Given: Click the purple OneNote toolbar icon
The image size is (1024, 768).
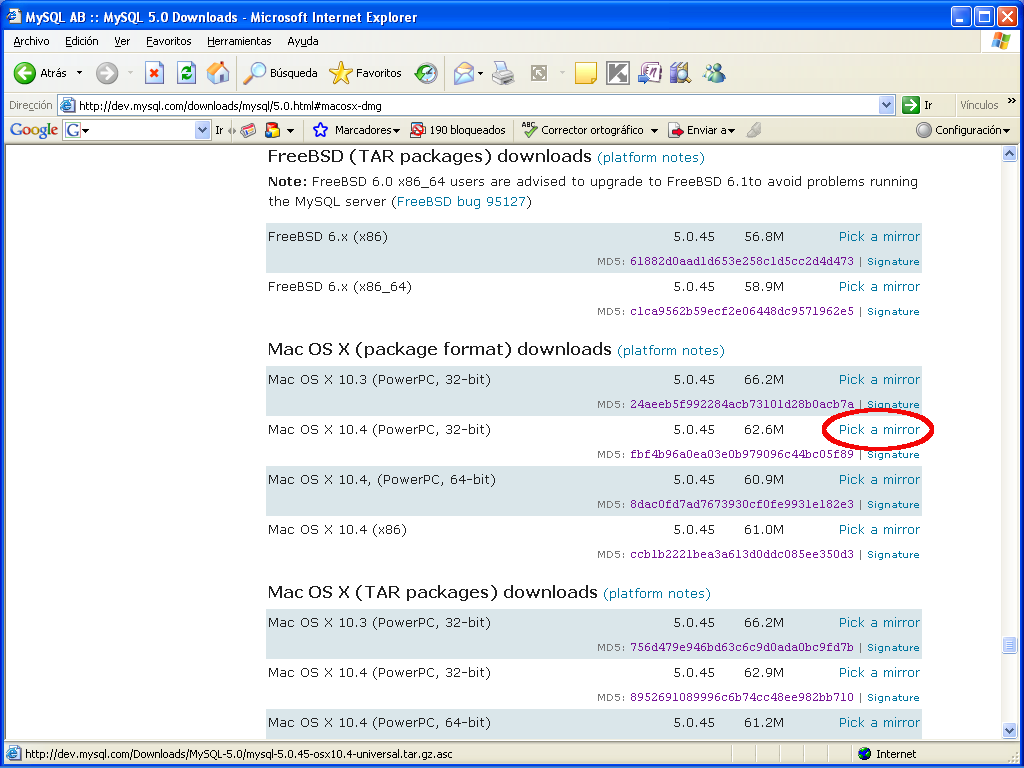Looking at the screenshot, I should (649, 73).
